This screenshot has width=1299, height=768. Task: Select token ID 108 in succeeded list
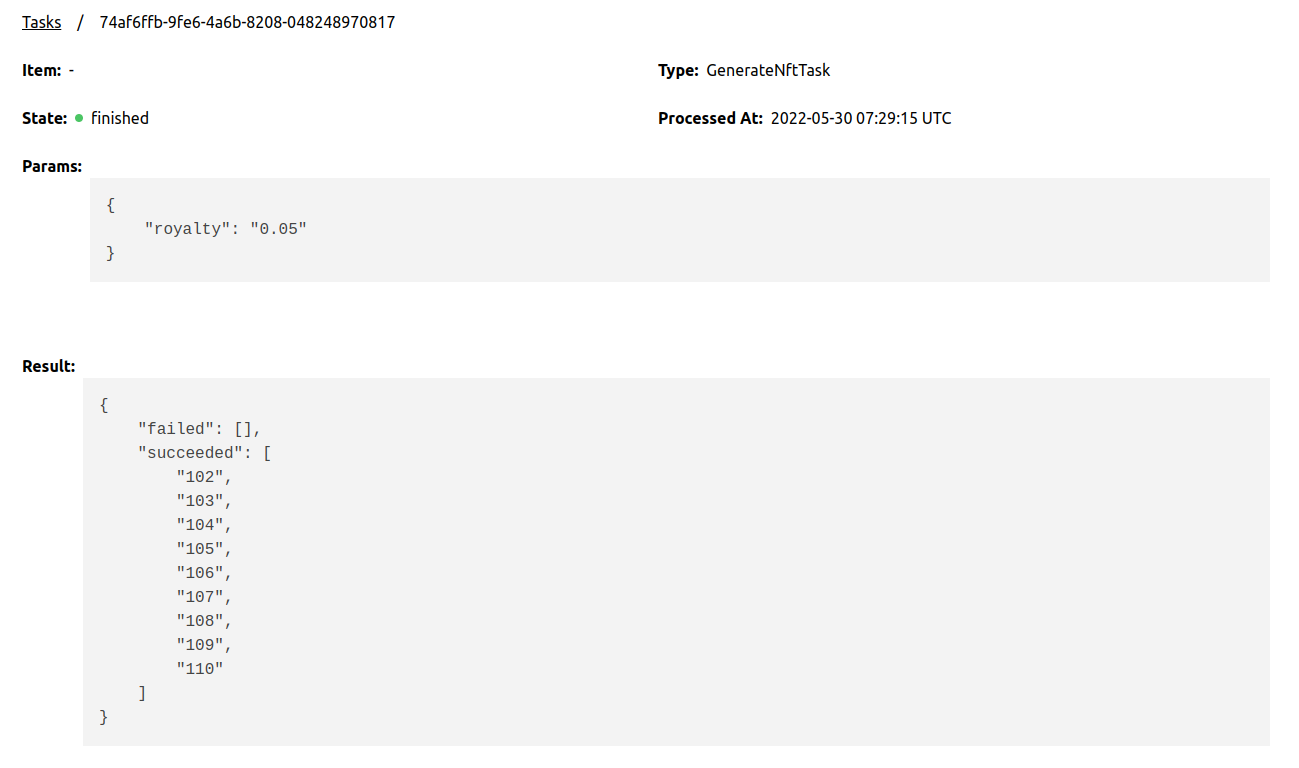pyautogui.click(x=201, y=620)
